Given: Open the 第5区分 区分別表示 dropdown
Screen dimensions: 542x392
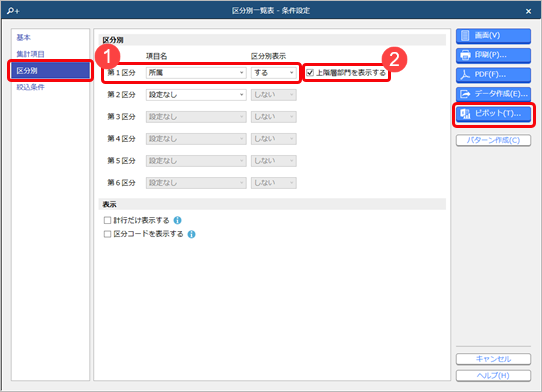Looking at the screenshot, I should pos(274,161).
